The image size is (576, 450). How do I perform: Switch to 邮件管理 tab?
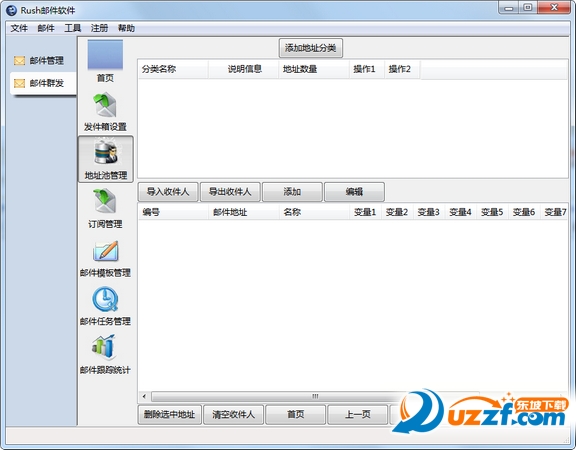pos(43,61)
